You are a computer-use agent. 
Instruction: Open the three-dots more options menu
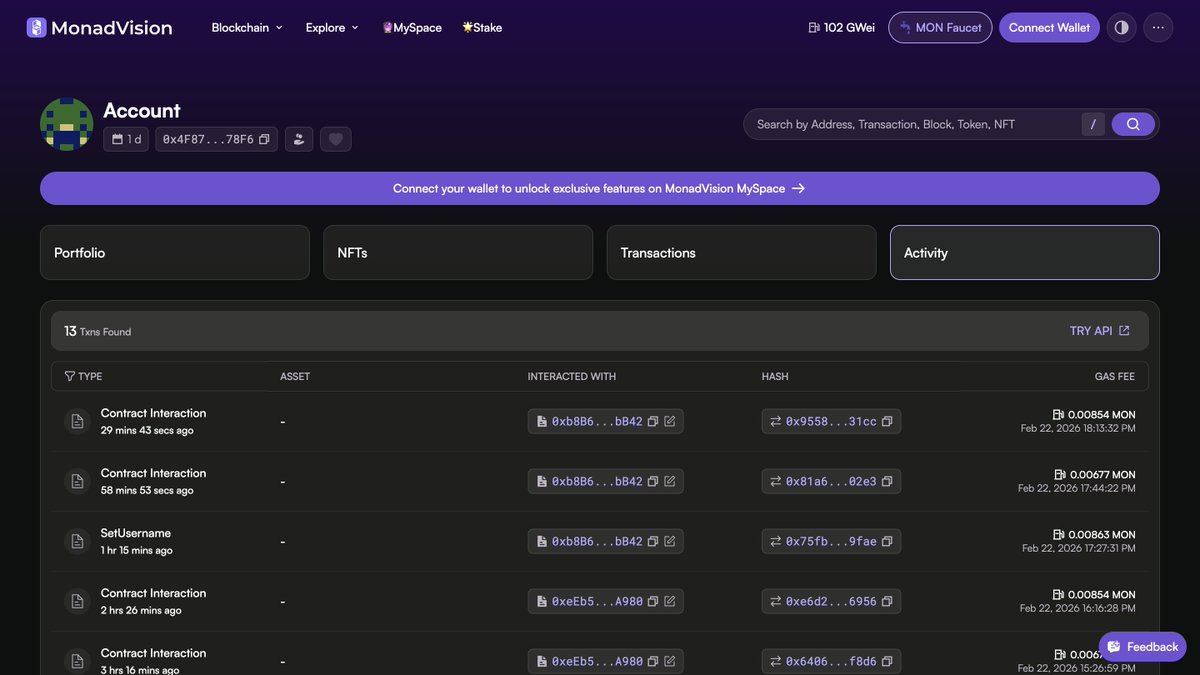(1158, 27)
